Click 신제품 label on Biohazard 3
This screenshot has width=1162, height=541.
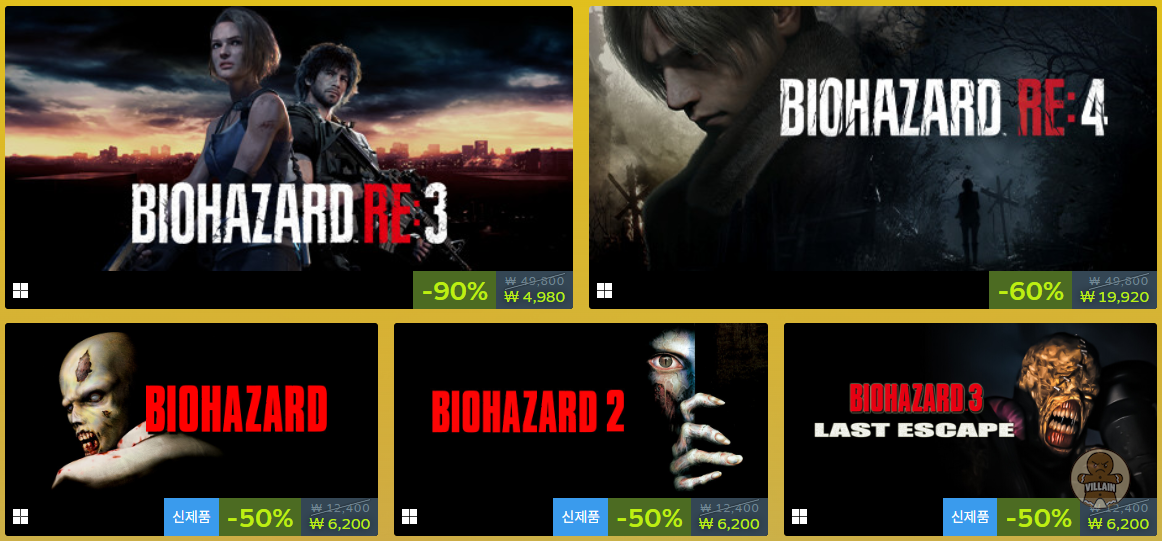[x=970, y=517]
